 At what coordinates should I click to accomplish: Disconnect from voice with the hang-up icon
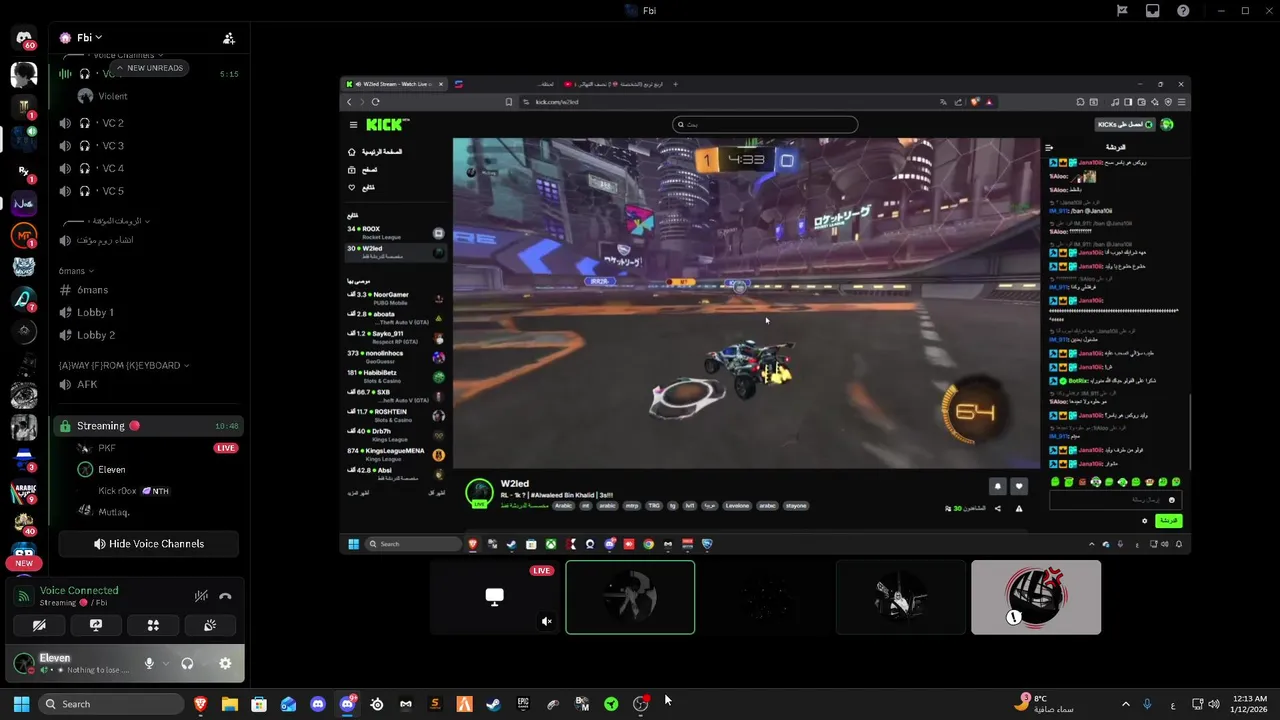[225, 596]
